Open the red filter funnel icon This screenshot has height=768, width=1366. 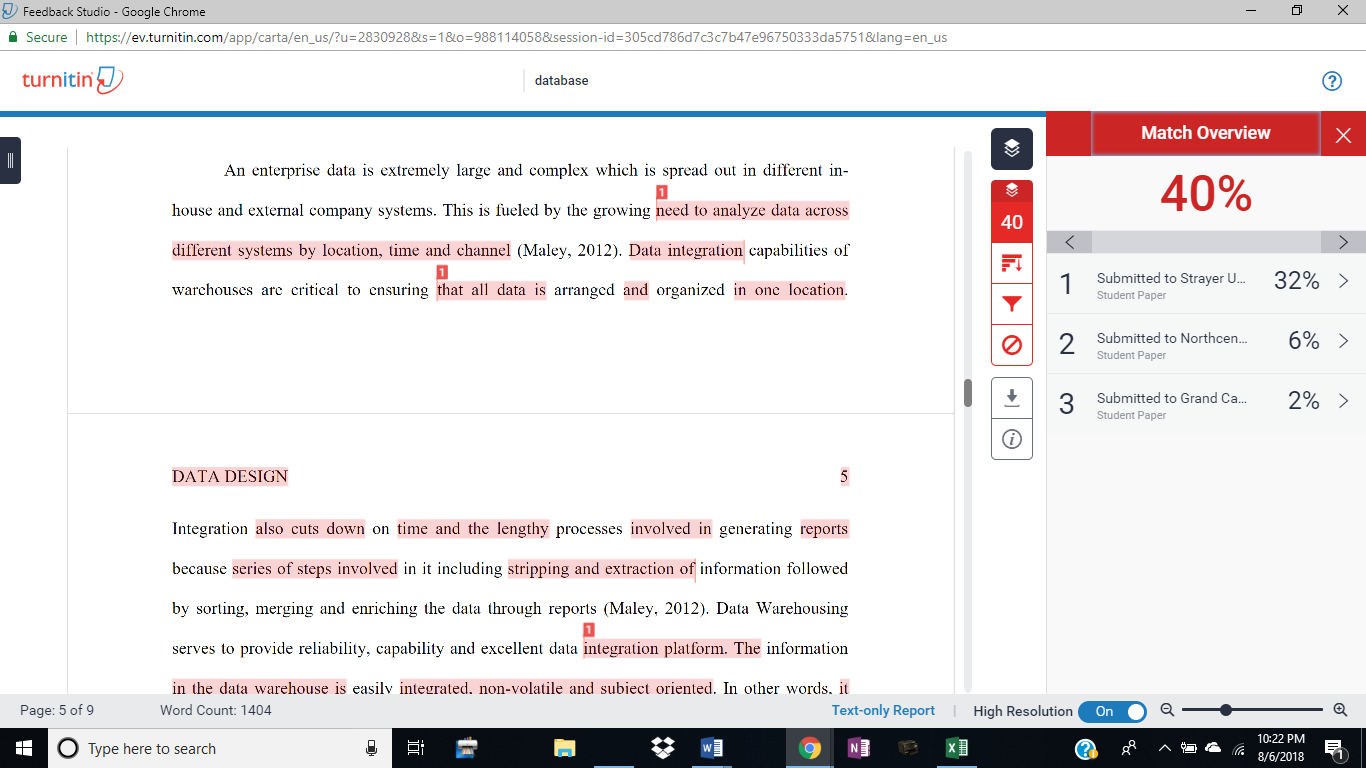click(1011, 305)
